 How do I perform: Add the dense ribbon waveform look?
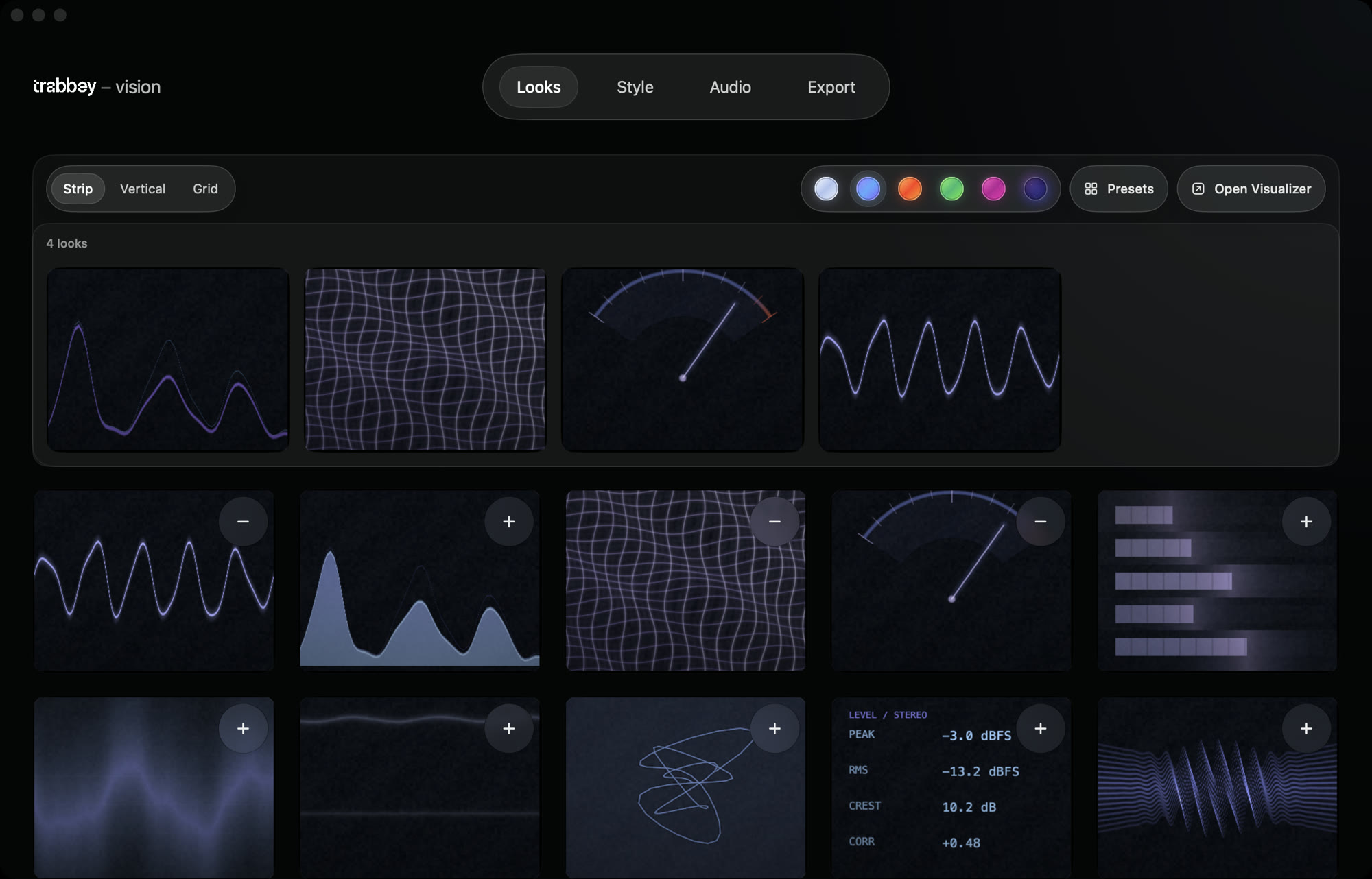tap(1306, 728)
